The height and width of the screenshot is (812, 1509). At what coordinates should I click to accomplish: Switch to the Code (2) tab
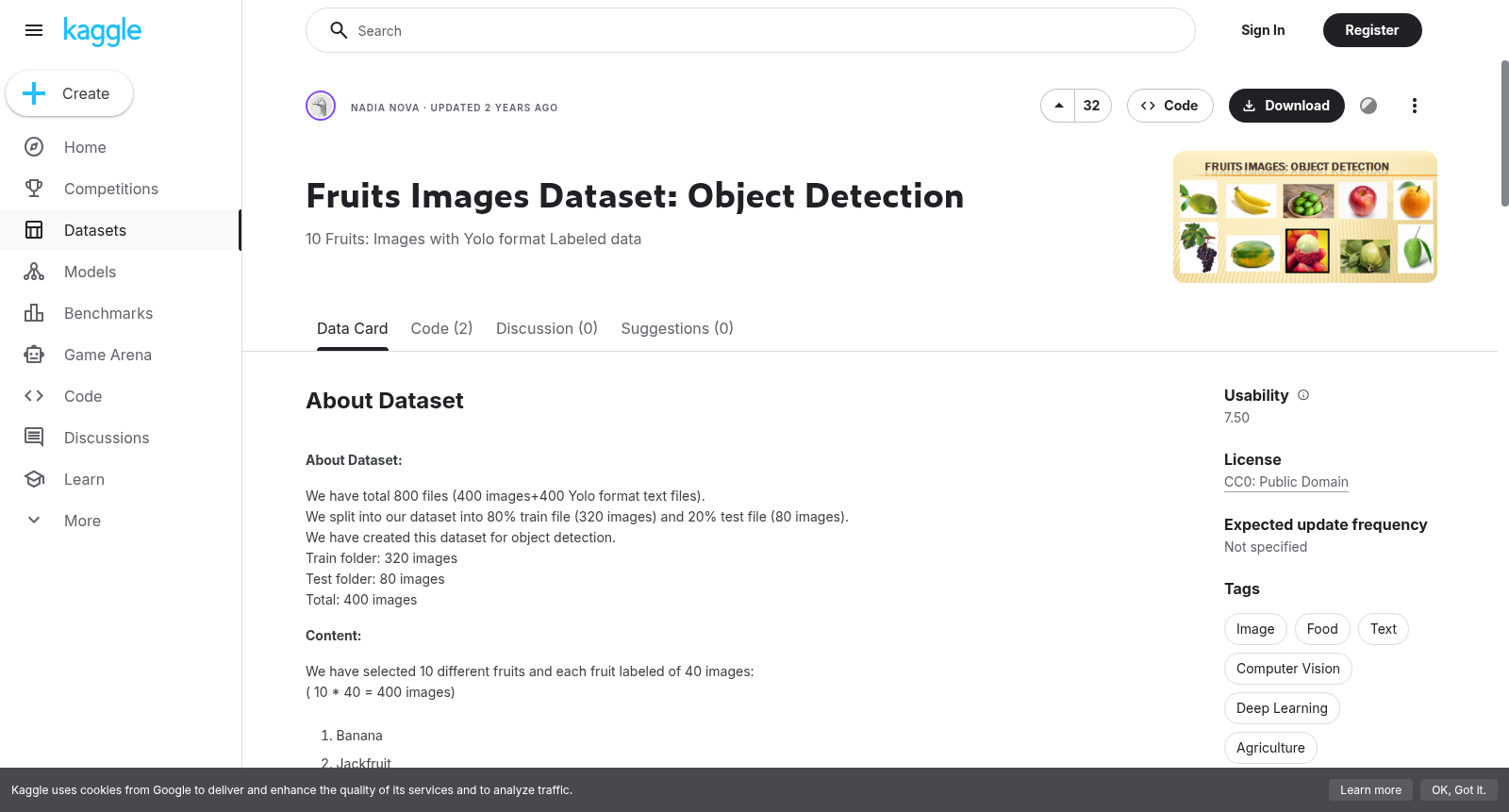(x=441, y=328)
